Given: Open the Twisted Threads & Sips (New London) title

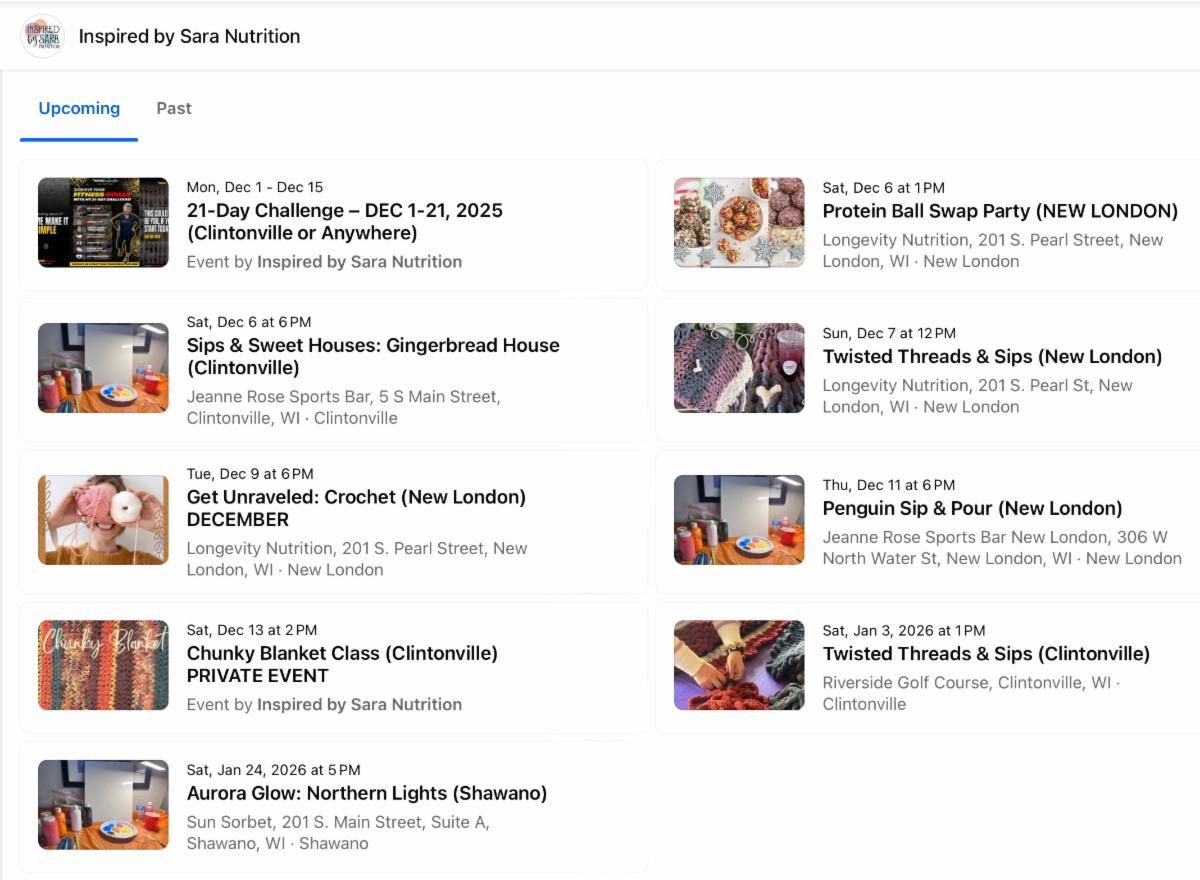Looking at the screenshot, I should [992, 357].
